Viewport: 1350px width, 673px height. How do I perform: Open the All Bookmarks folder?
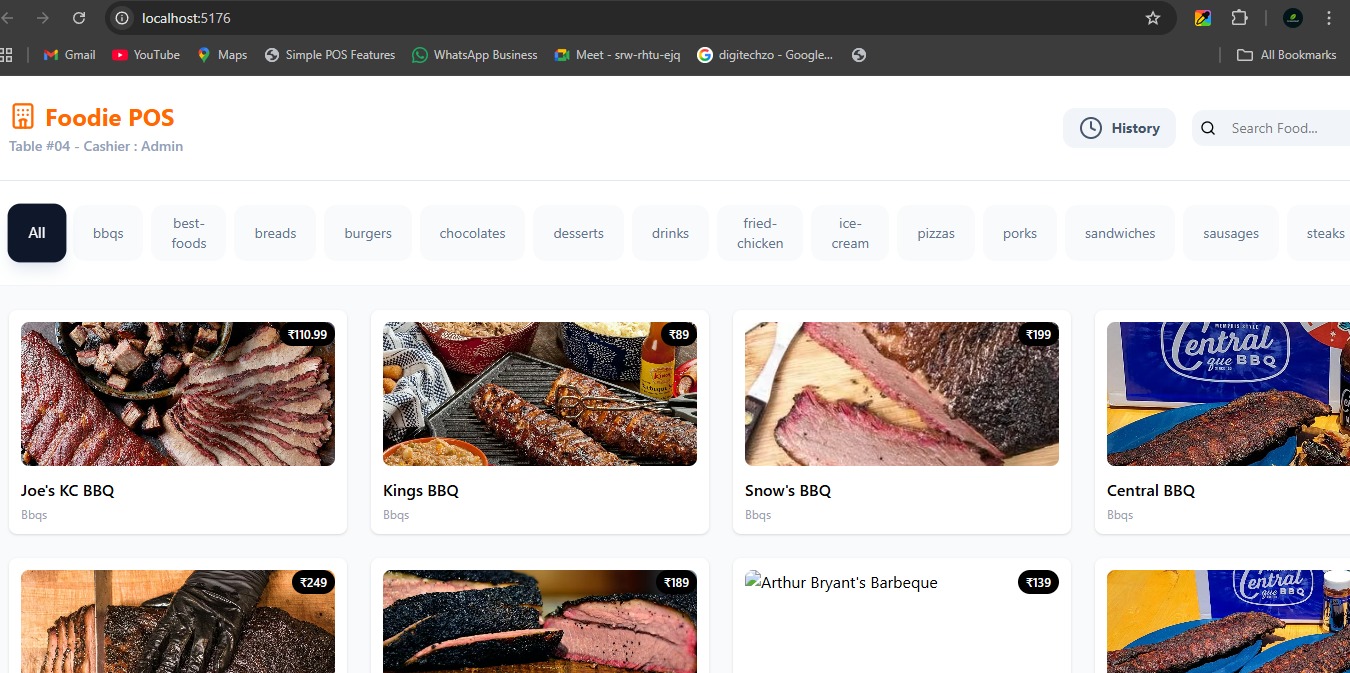point(1287,55)
